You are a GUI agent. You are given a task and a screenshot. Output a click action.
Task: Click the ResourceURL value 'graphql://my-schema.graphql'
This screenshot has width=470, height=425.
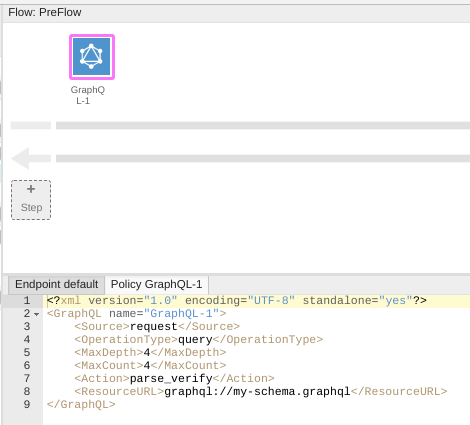[257, 392]
